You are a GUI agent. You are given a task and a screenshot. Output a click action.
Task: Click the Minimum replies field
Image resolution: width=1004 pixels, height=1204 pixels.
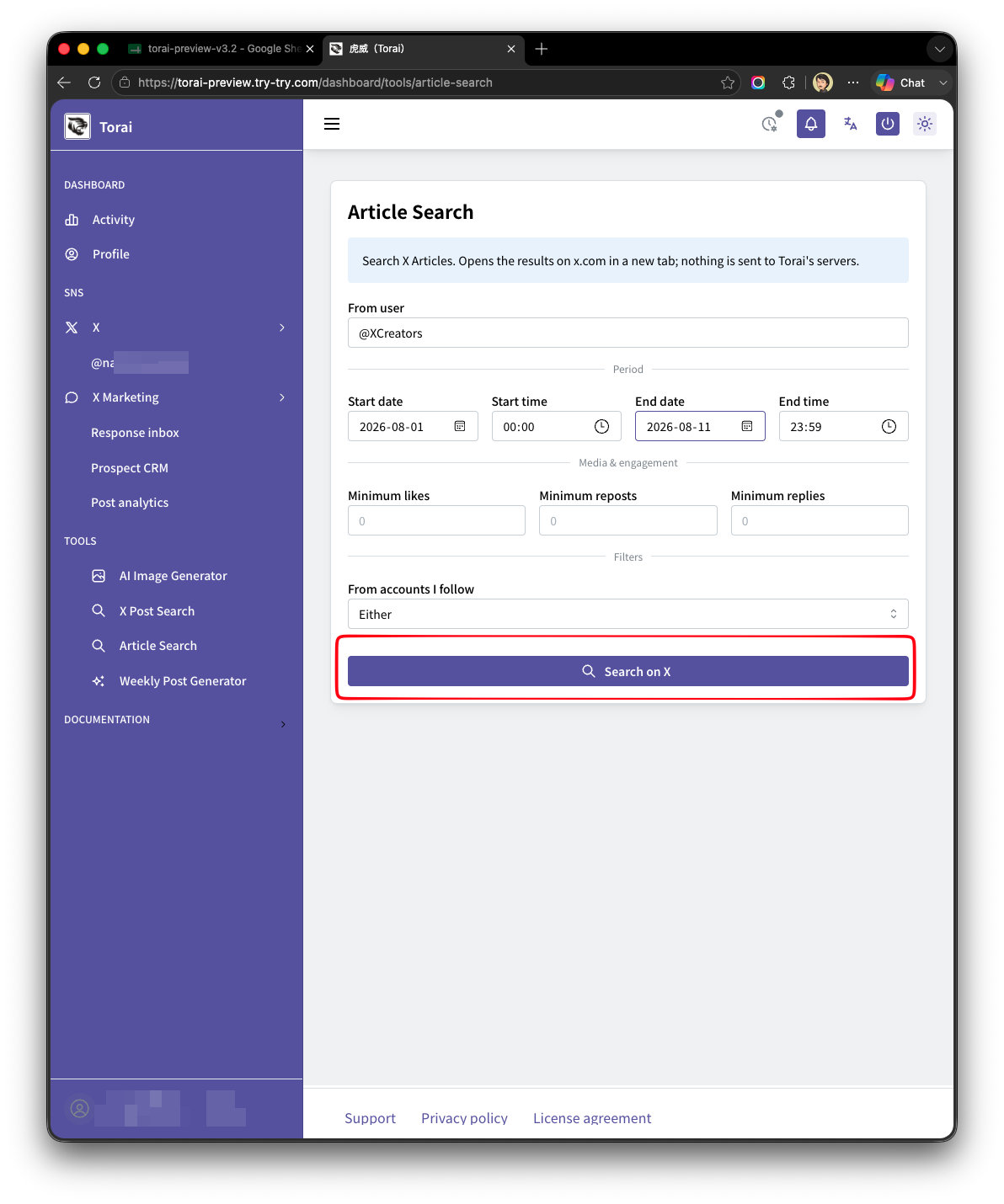click(820, 520)
